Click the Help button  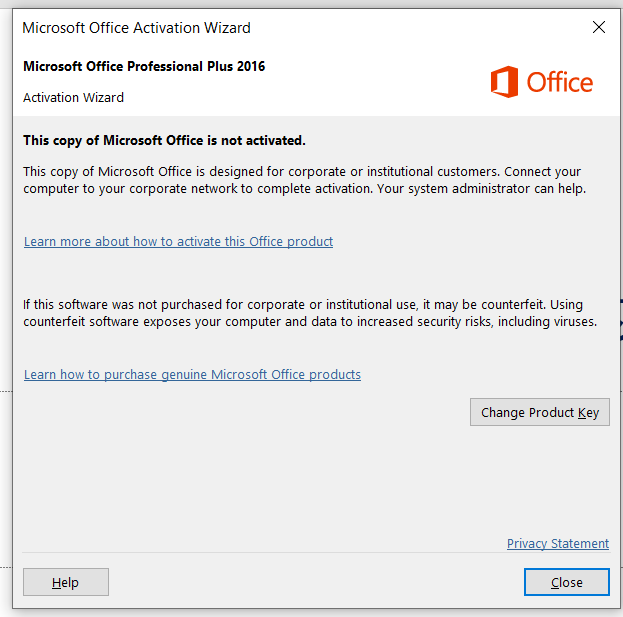(x=66, y=582)
